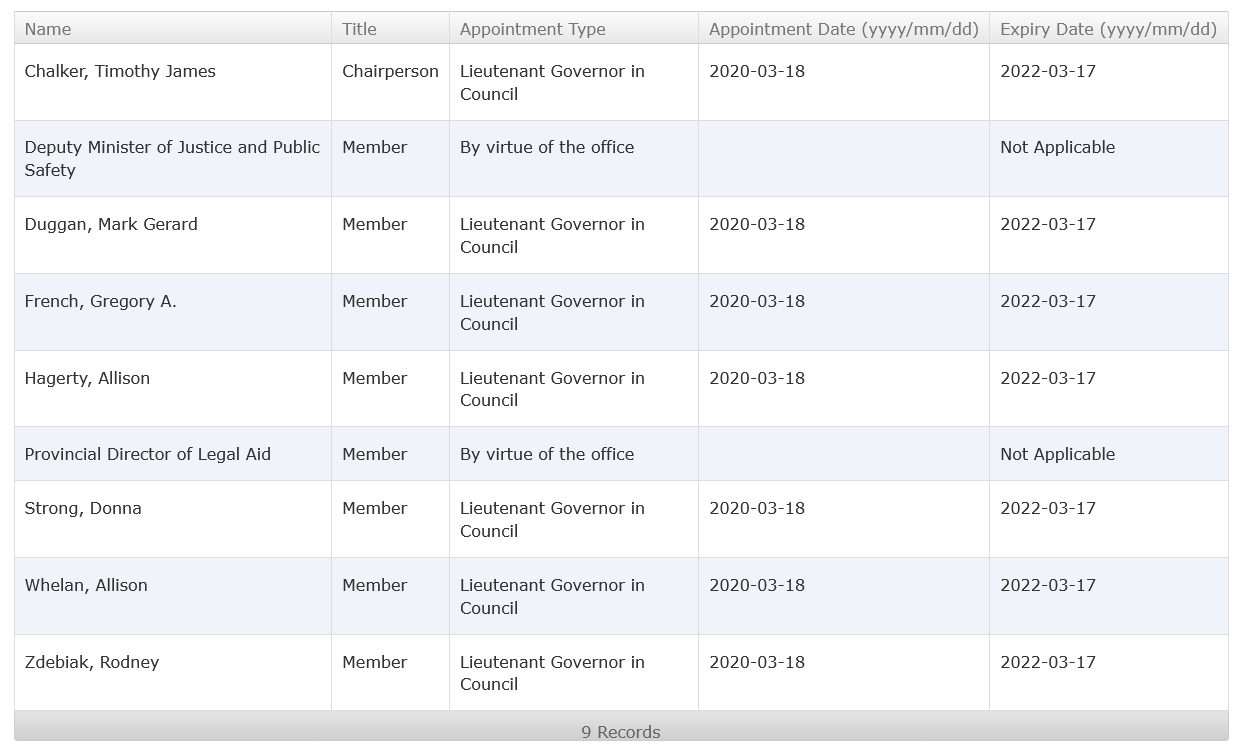Click Not Applicable in the Deputy Minister row
The image size is (1246, 749).
click(1057, 147)
